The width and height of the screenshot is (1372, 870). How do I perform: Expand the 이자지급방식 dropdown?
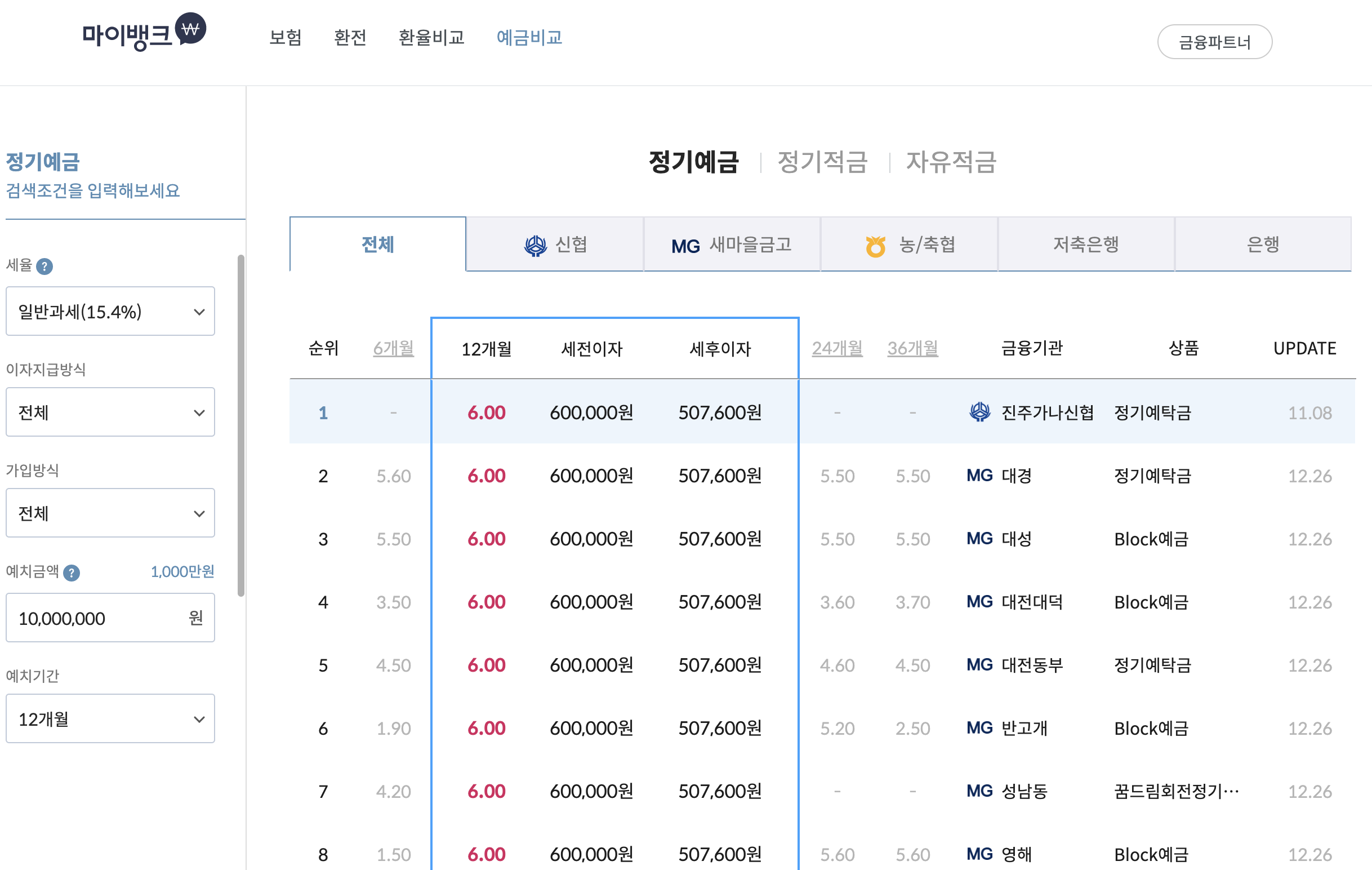click(x=110, y=412)
